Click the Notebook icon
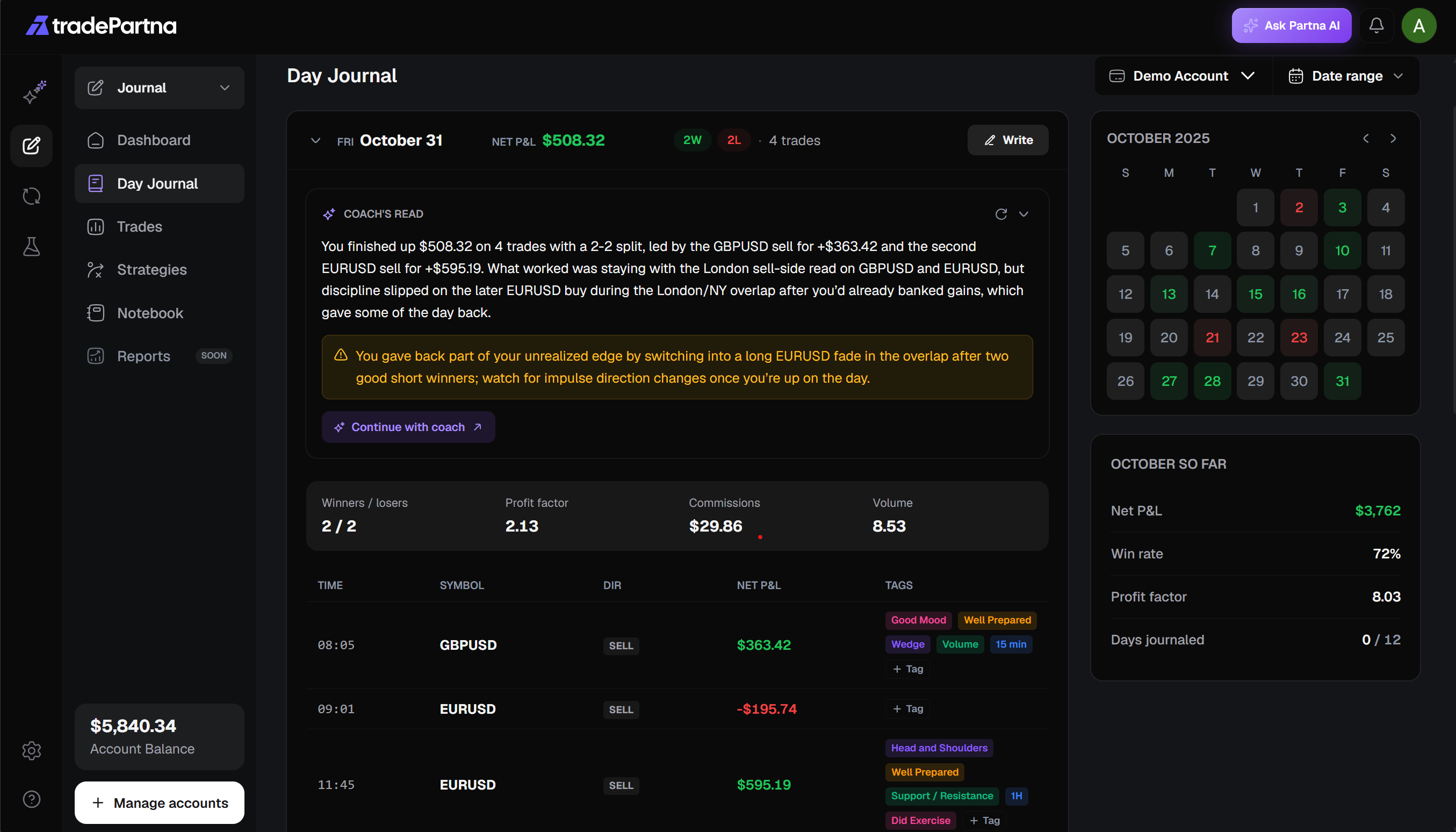The height and width of the screenshot is (832, 1456). [96, 313]
